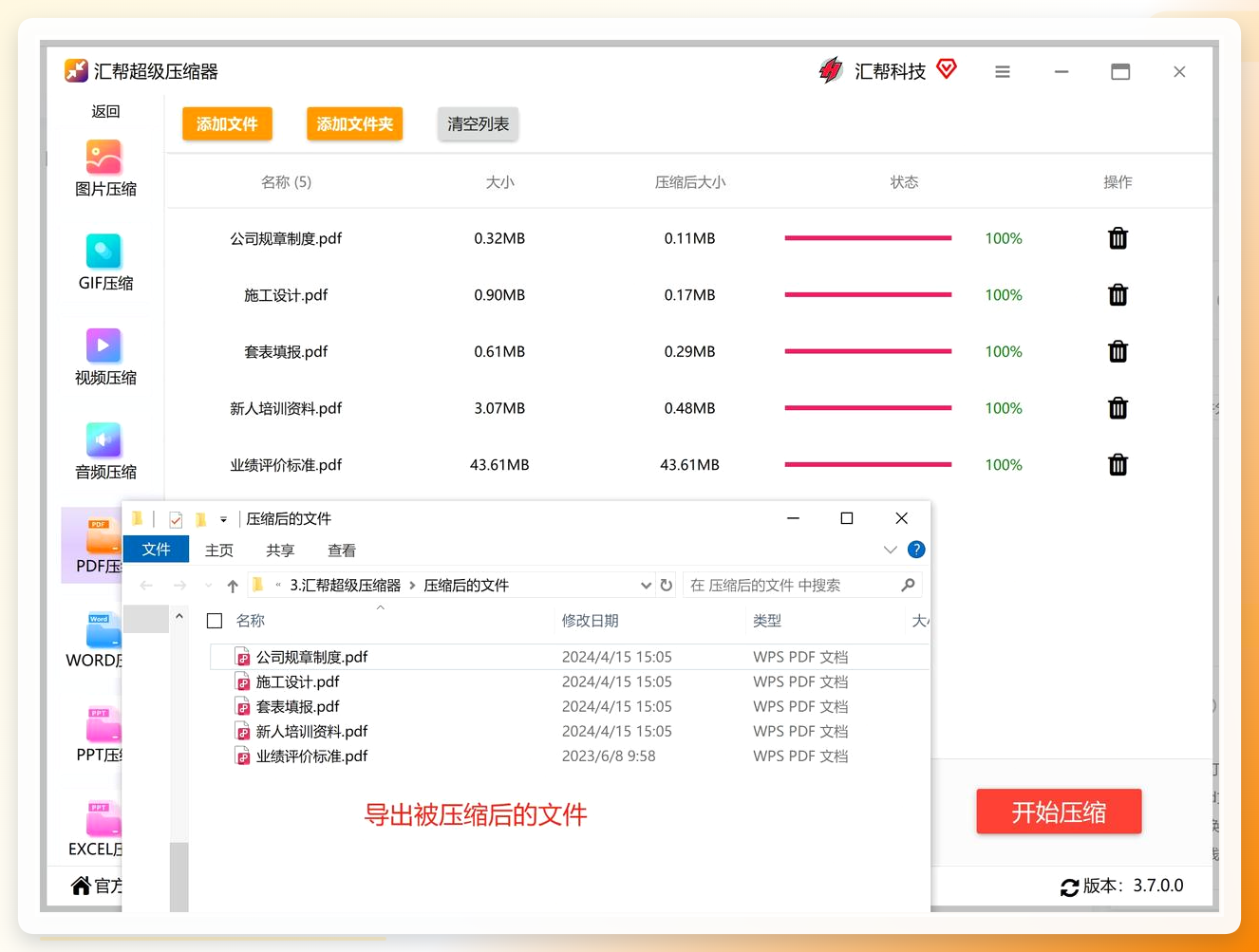The height and width of the screenshot is (952, 1259).
Task: Open the 音频压缩 audio compression tool
Action: click(104, 452)
